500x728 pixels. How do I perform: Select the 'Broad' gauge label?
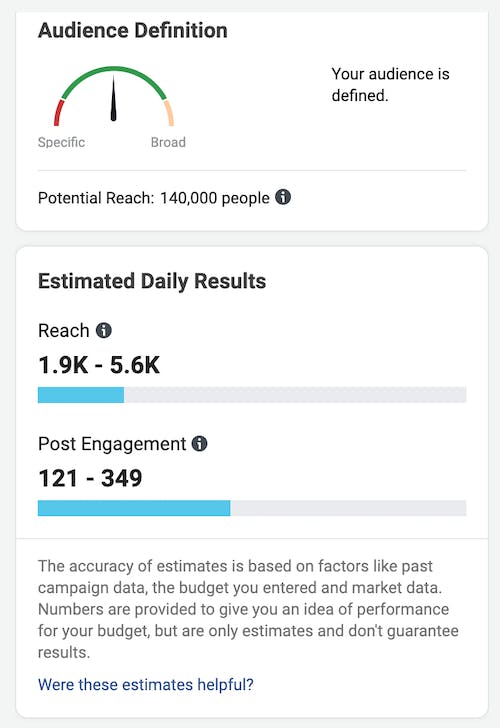(x=168, y=142)
